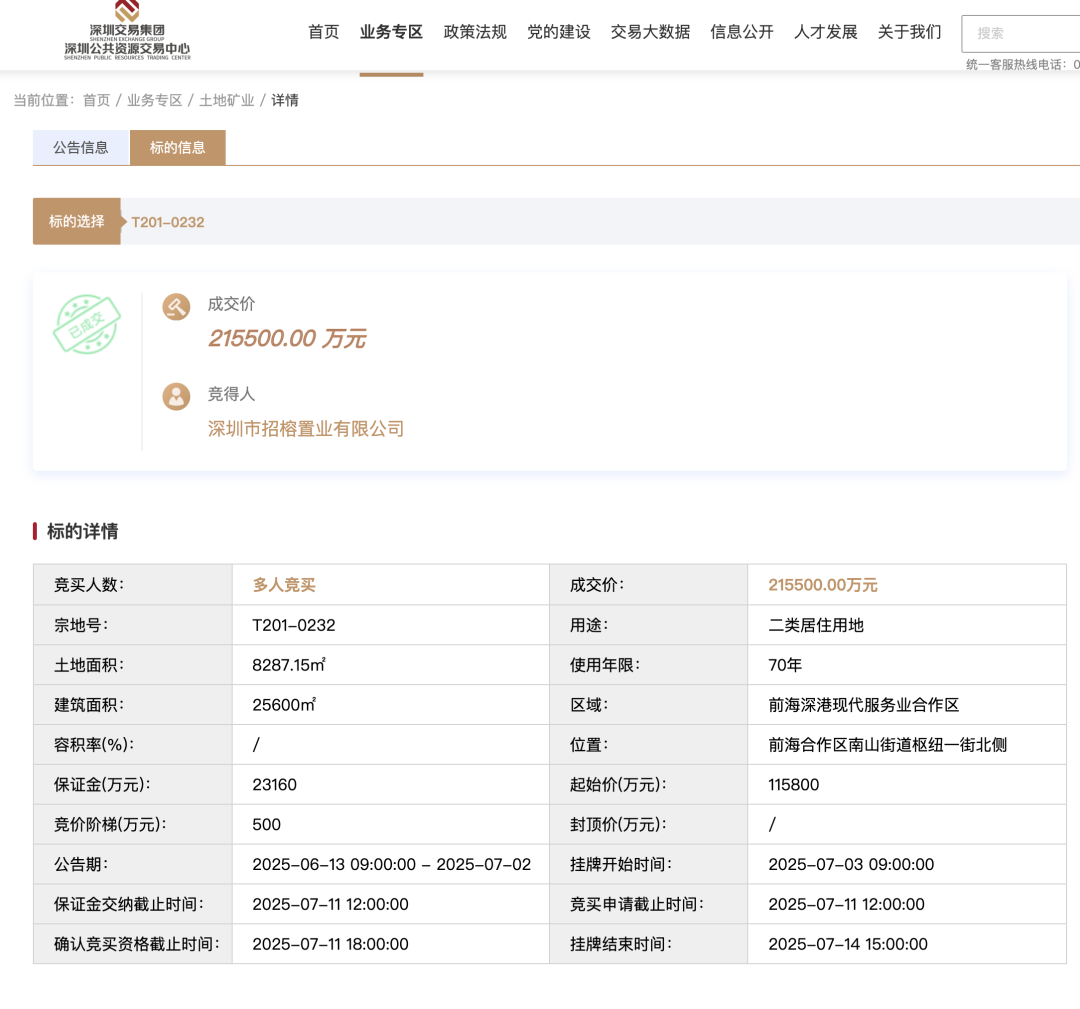Select 交易大数据 in the navigation bar
The height and width of the screenshot is (1009, 1080).
point(650,32)
